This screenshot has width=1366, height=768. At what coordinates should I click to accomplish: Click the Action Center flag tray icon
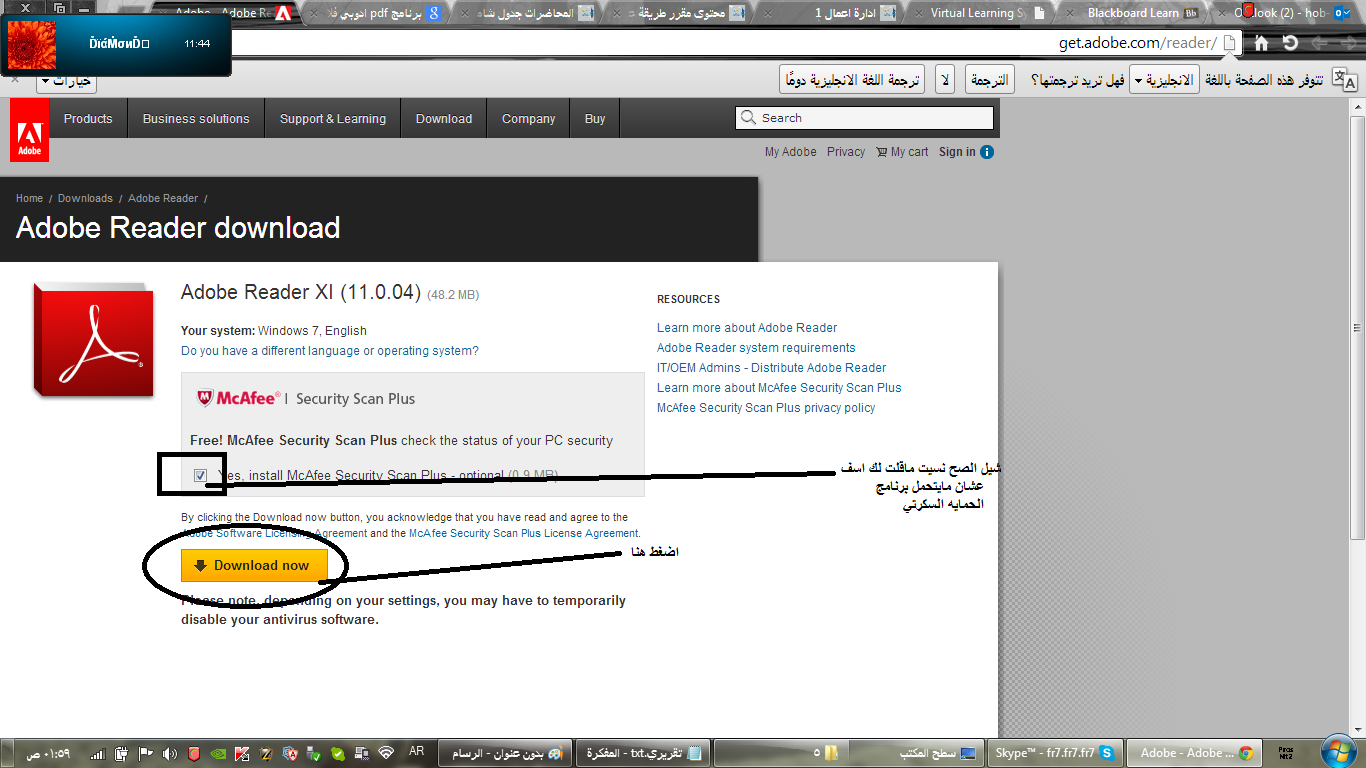click(145, 753)
